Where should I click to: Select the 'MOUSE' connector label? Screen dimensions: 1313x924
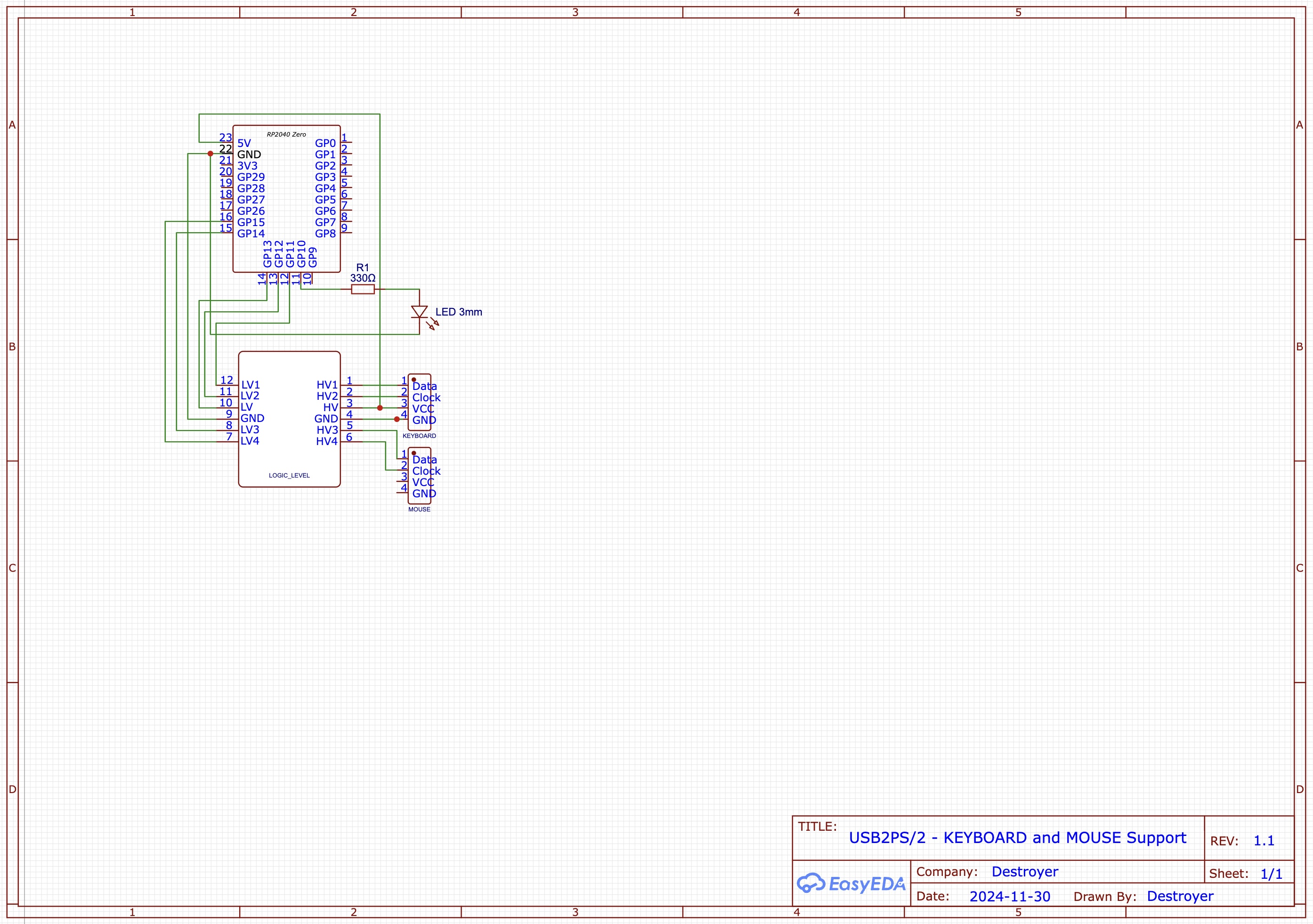[419, 510]
